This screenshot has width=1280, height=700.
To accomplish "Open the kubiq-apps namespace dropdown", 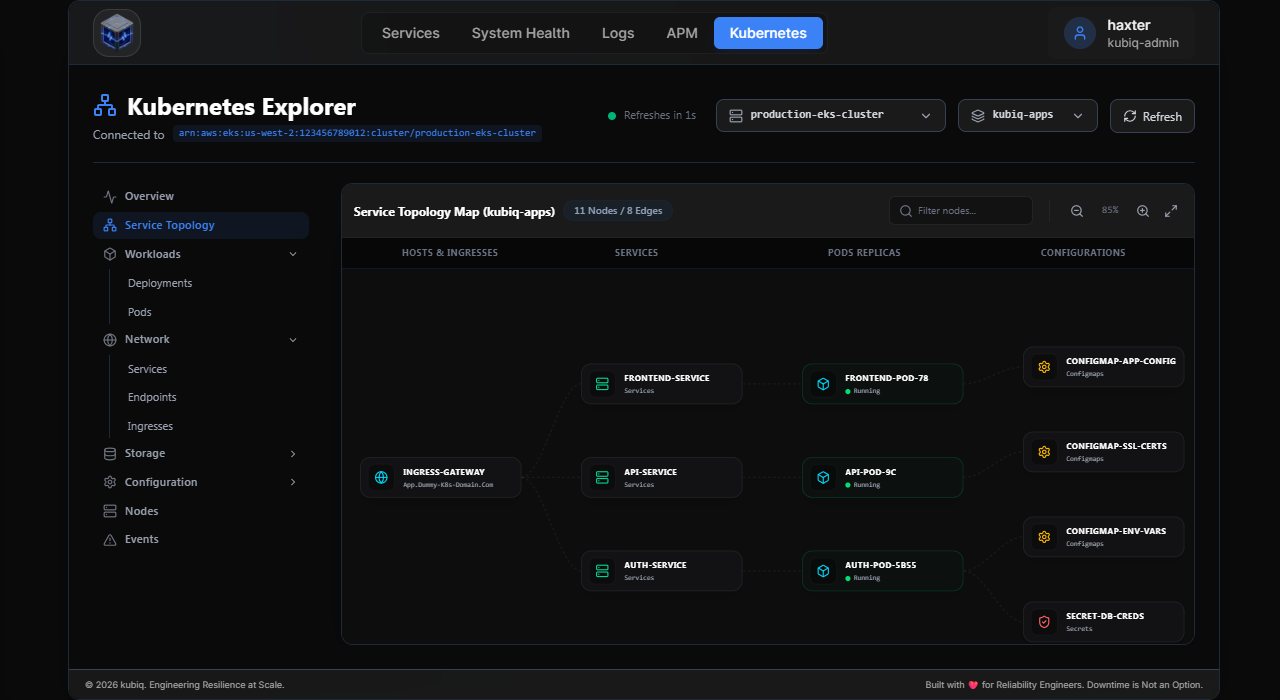I will coord(1028,115).
